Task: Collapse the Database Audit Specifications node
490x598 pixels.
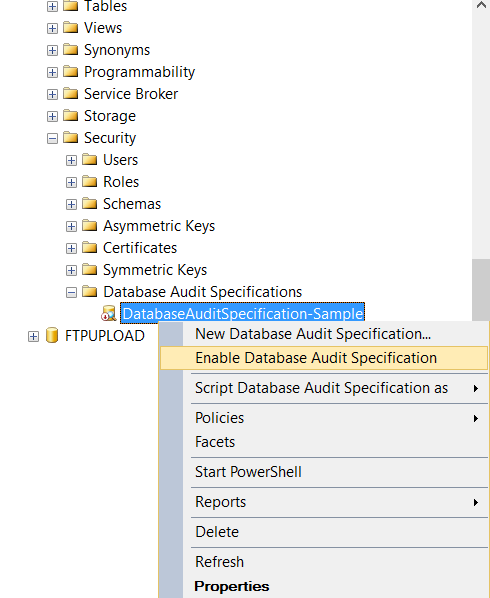Action: point(71,293)
